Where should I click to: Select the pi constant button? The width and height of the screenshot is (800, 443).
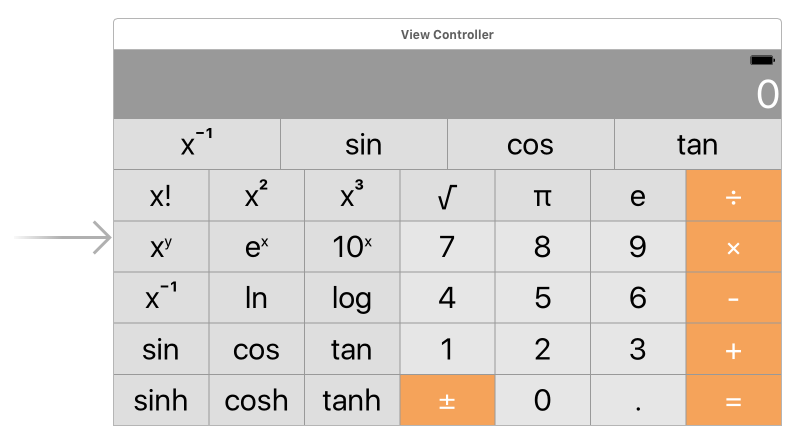point(543,195)
